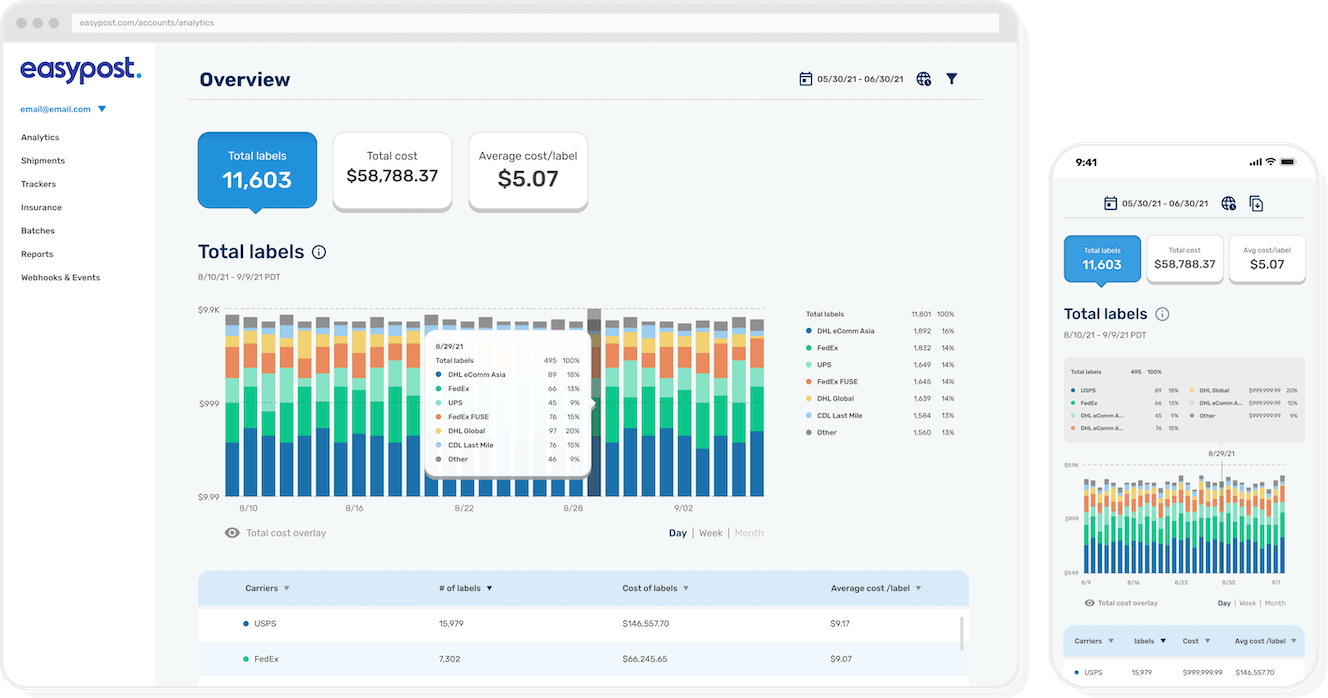The width and height of the screenshot is (1328, 698).
Task: Select the desktop Average cost/label card
Action: tap(528, 170)
